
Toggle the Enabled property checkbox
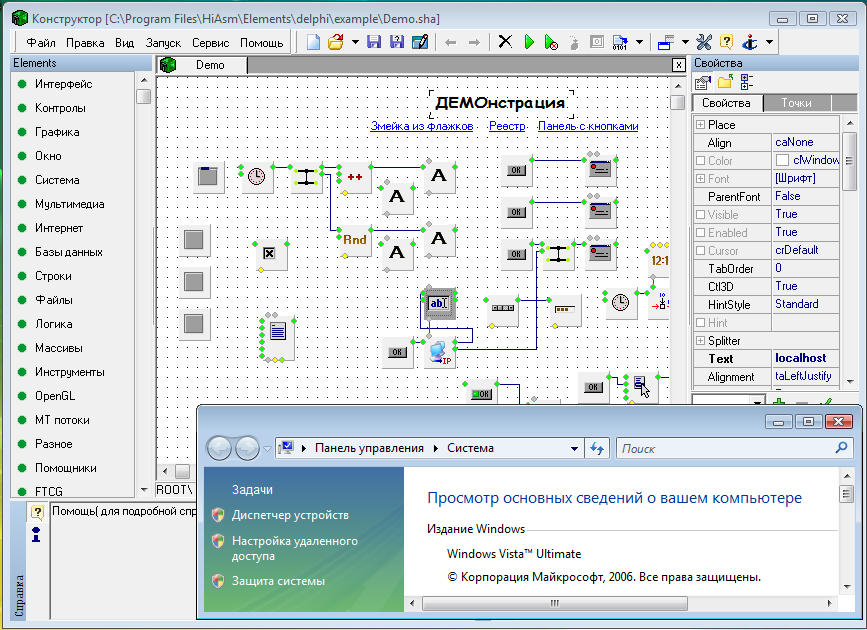700,233
